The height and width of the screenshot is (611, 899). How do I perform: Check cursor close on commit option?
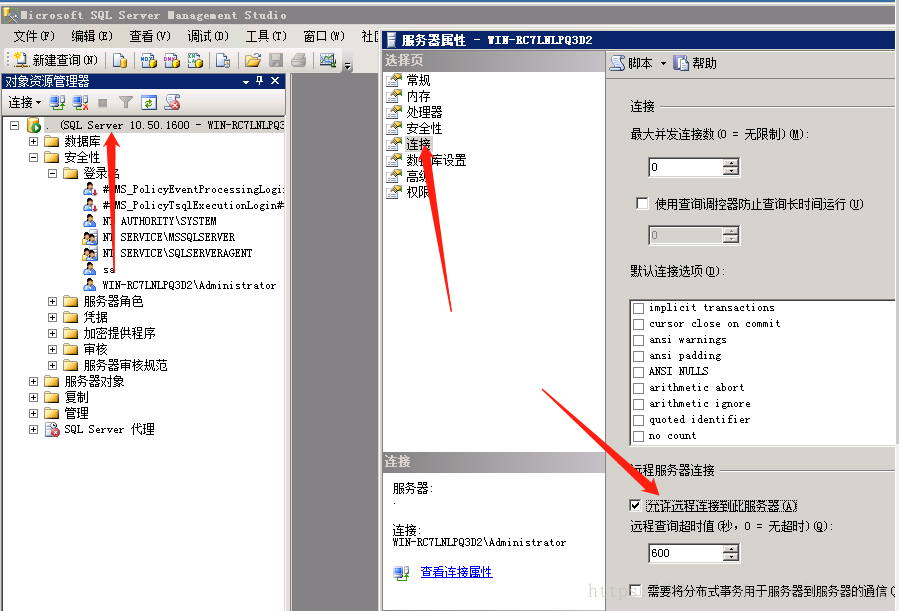639,324
